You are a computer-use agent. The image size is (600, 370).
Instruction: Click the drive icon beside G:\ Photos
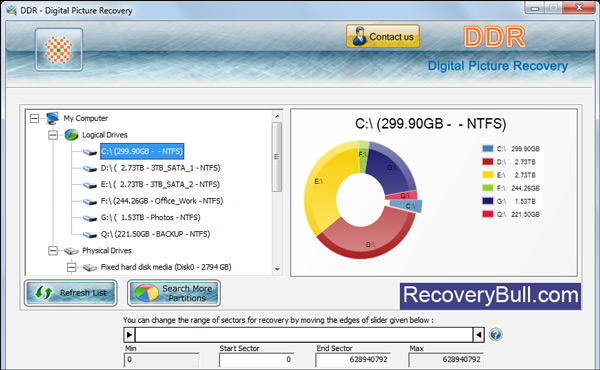point(90,218)
